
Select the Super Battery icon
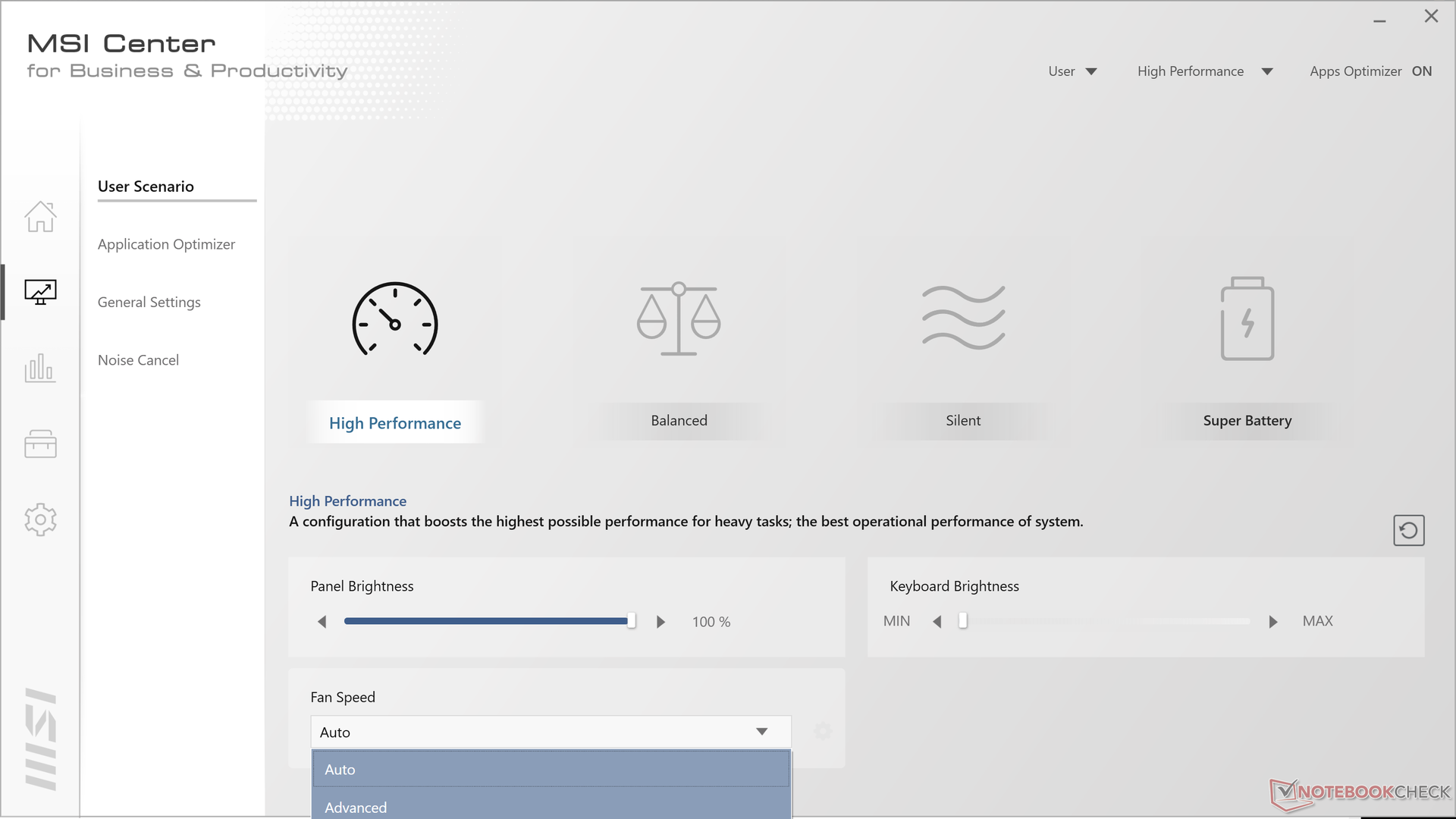point(1247,318)
